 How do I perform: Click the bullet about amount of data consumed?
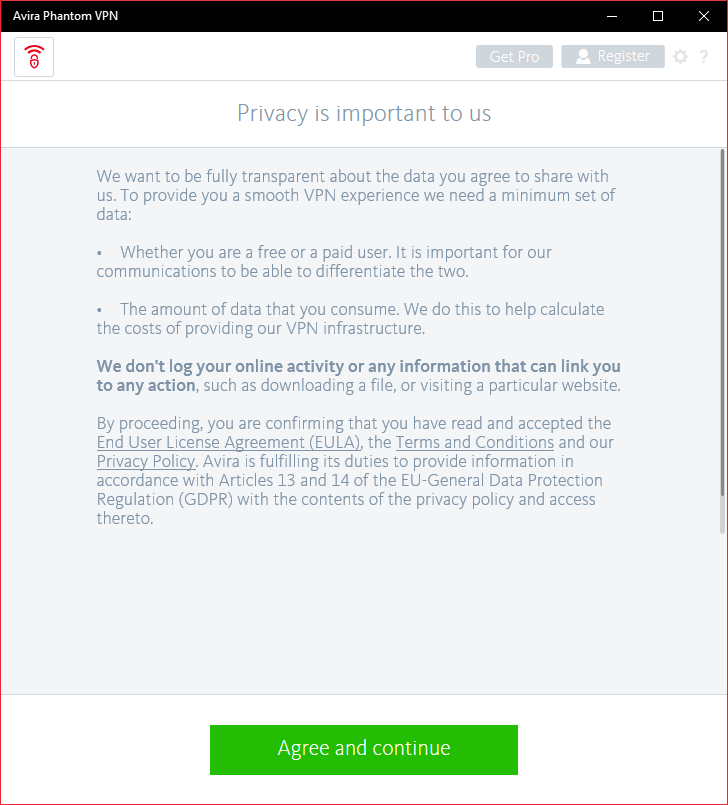350,318
